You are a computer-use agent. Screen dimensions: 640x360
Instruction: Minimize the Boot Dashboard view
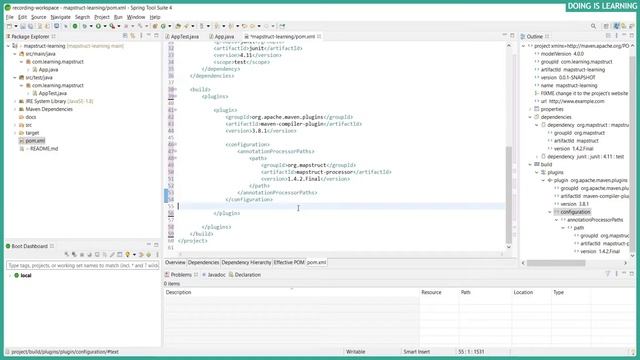coord(149,244)
